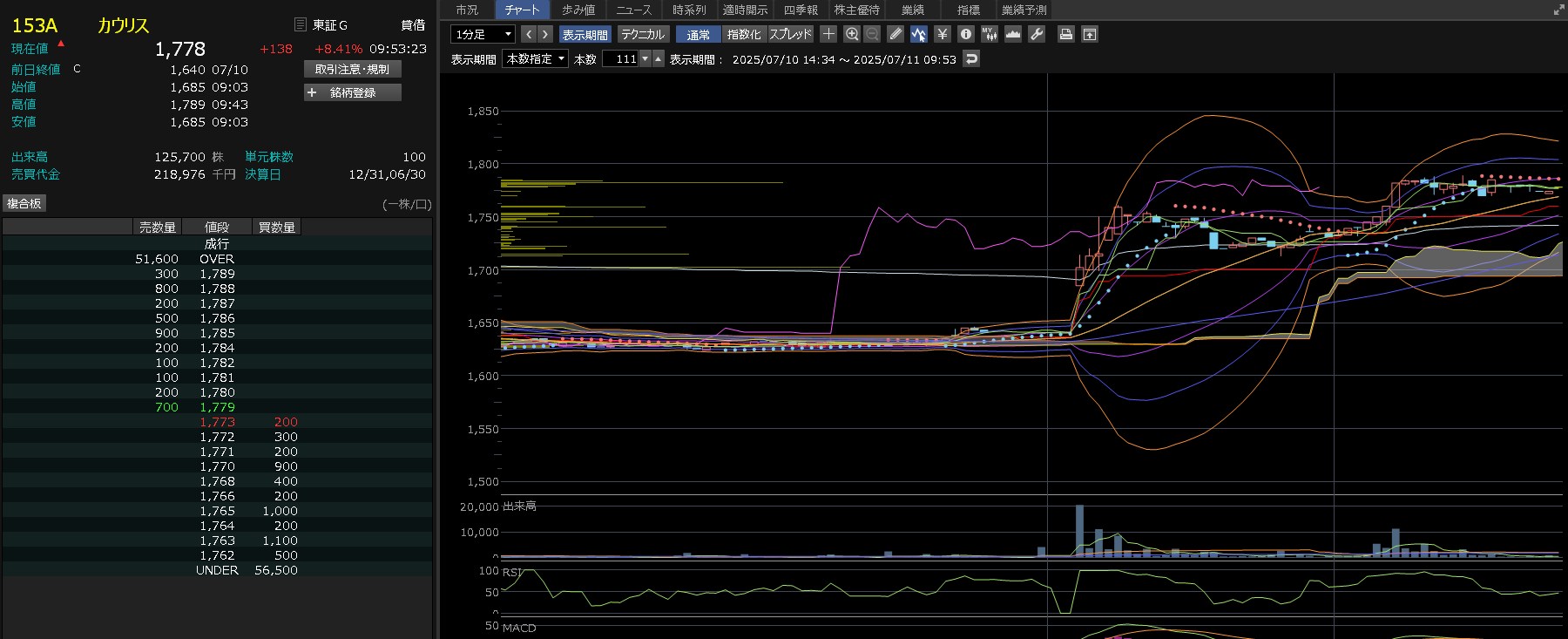The height and width of the screenshot is (639, 1568).
Task: Switch to the 市況 tab
Action: (x=467, y=10)
